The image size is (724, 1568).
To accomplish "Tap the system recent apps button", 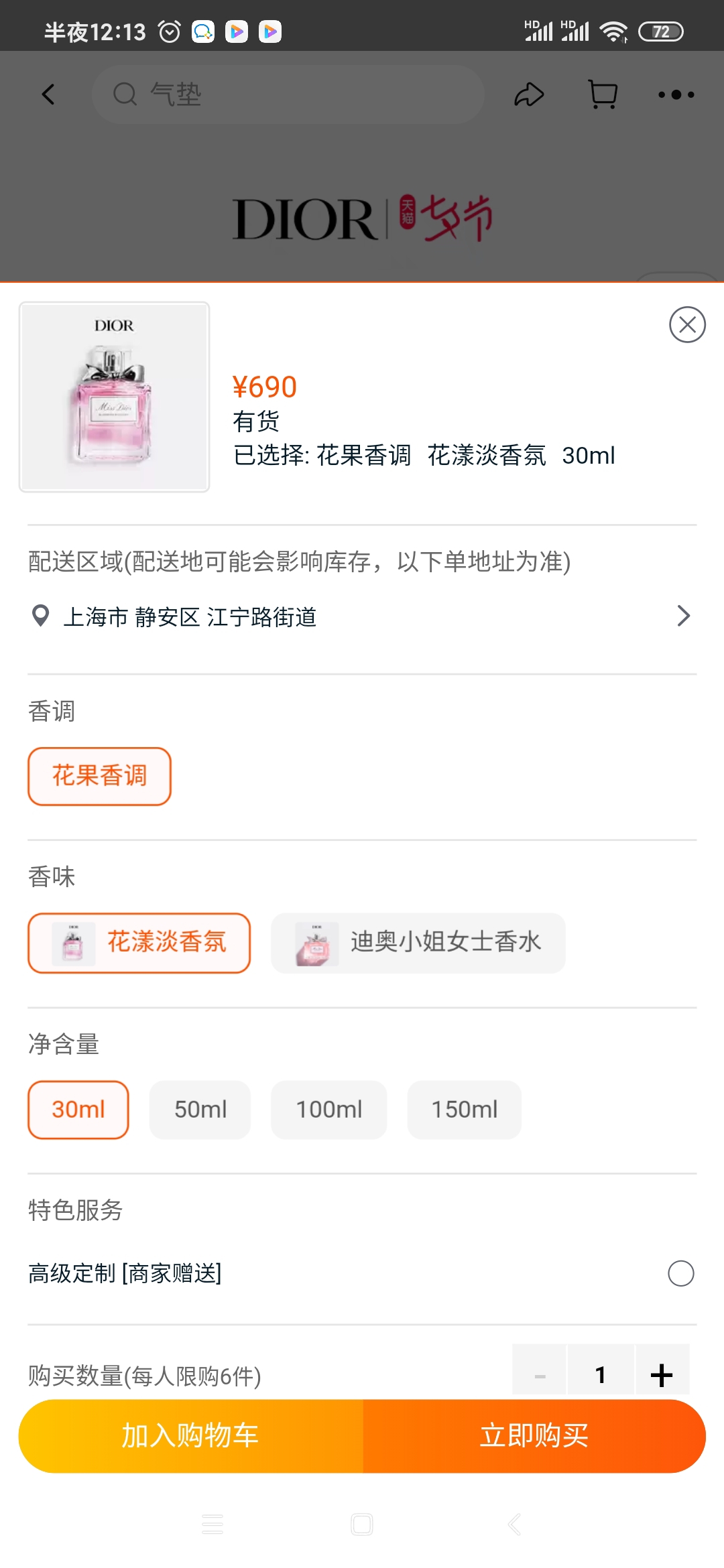I will [x=213, y=1524].
